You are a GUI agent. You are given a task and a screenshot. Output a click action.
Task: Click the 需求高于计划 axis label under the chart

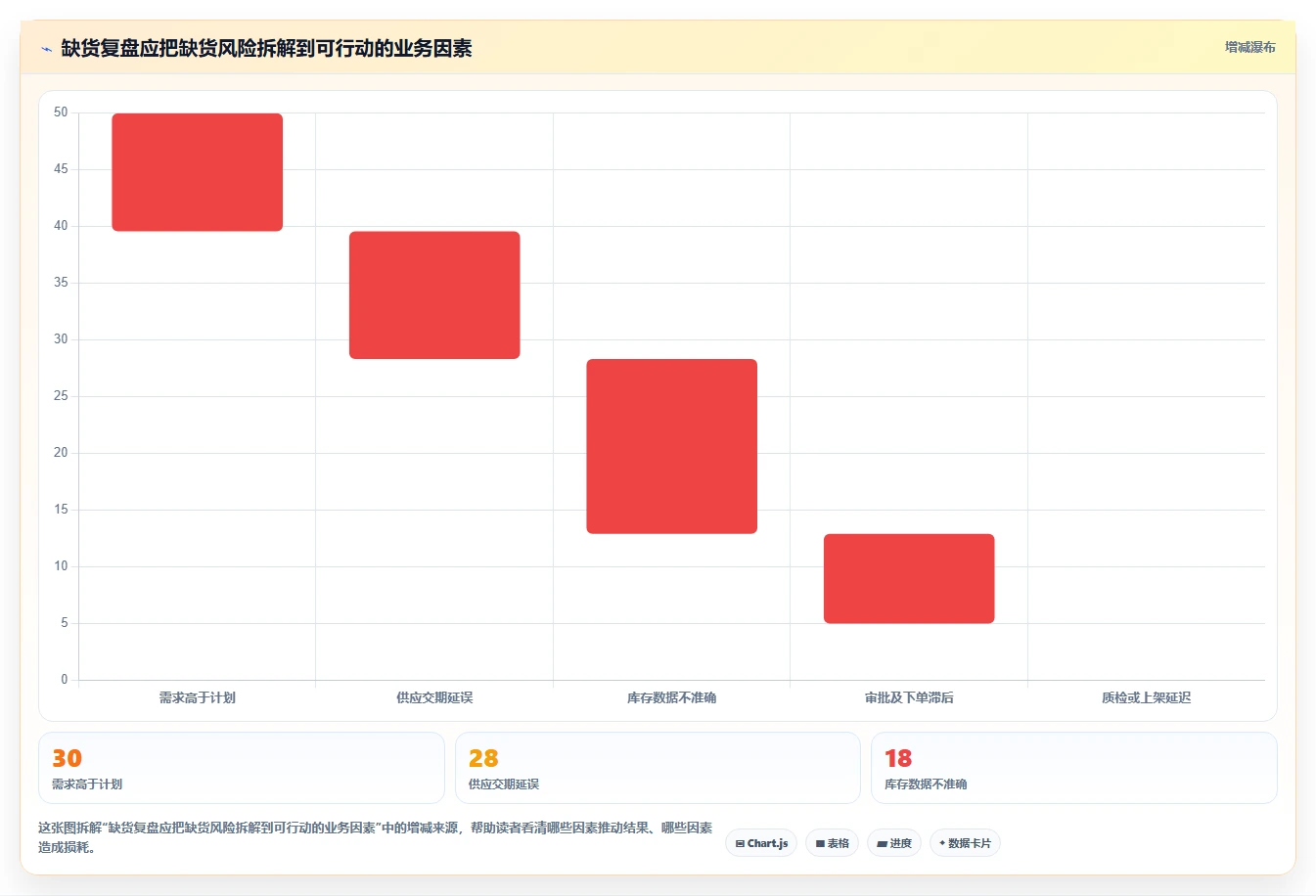point(198,697)
